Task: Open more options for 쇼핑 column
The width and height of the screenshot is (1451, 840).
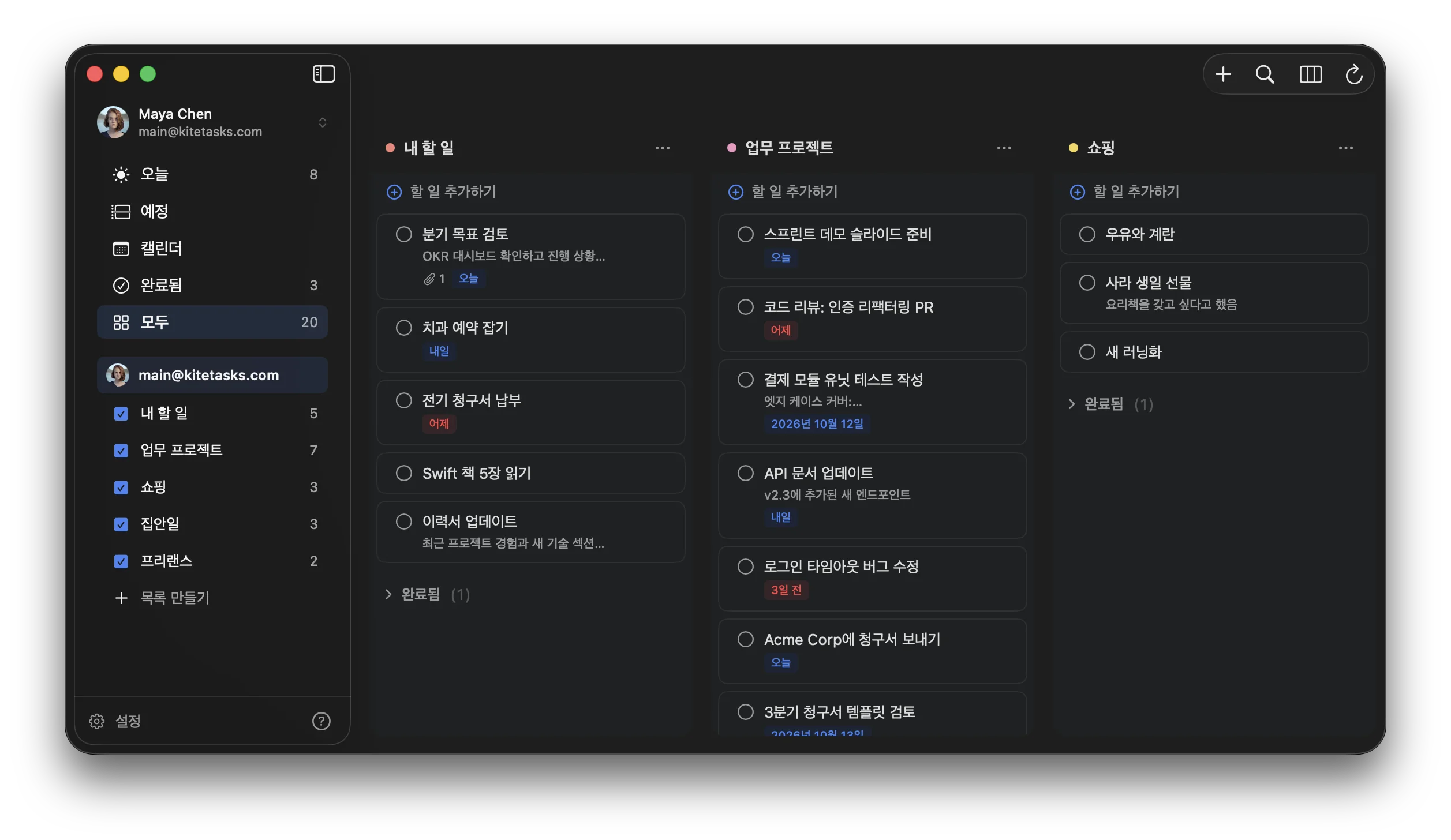Action: [x=1346, y=148]
